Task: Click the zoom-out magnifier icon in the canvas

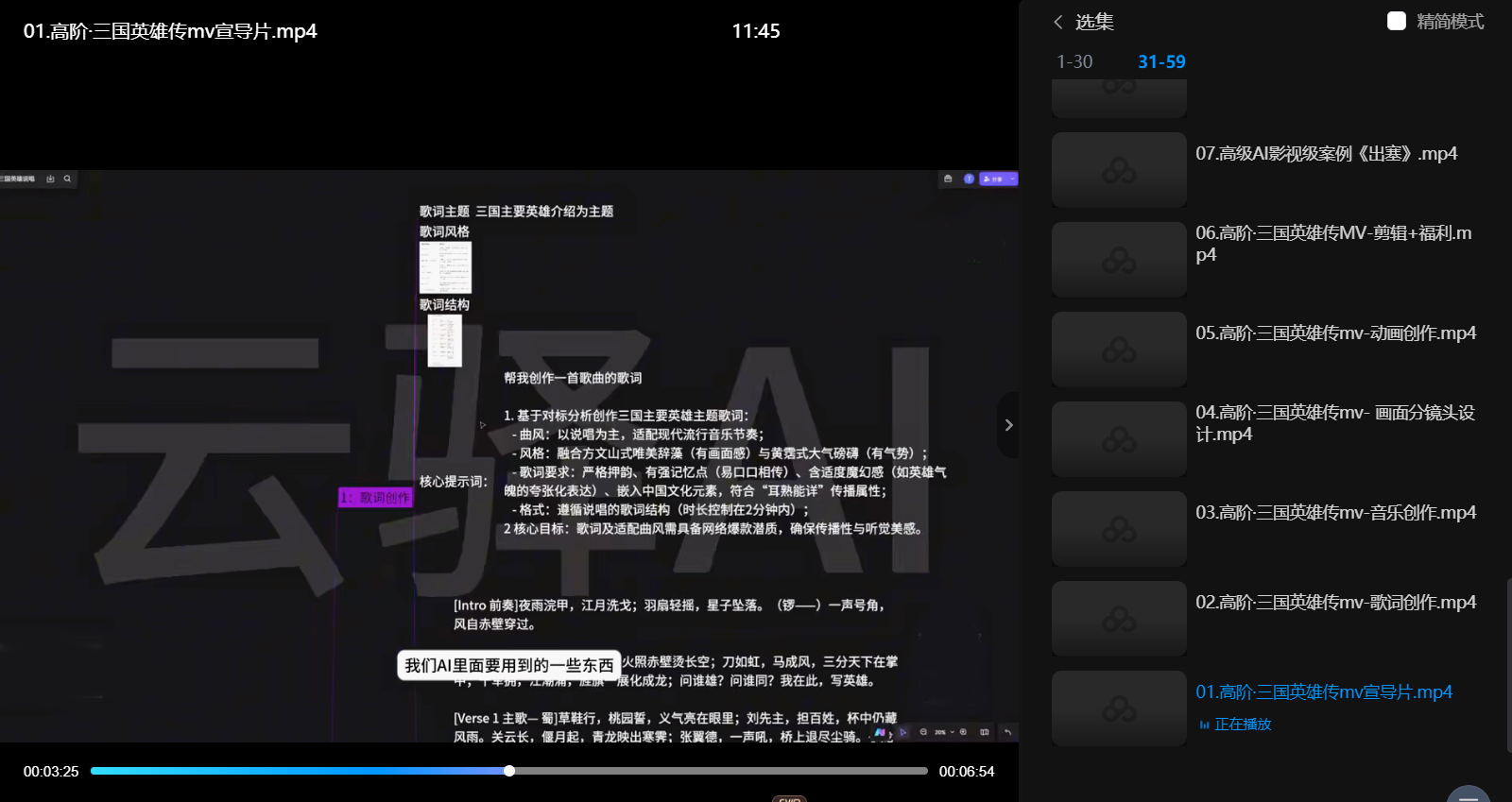Action: [923, 732]
